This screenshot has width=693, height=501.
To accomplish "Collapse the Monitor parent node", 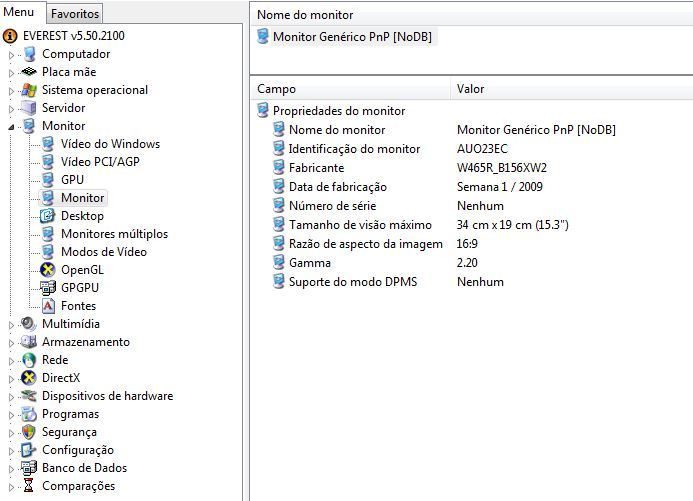I will (x=11, y=127).
